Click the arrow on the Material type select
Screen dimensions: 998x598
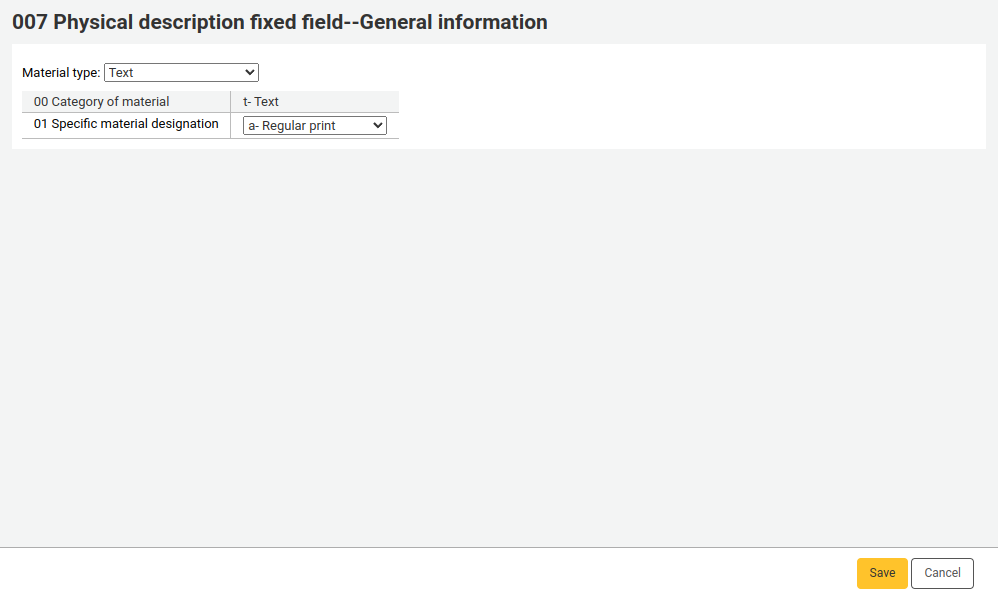point(250,73)
